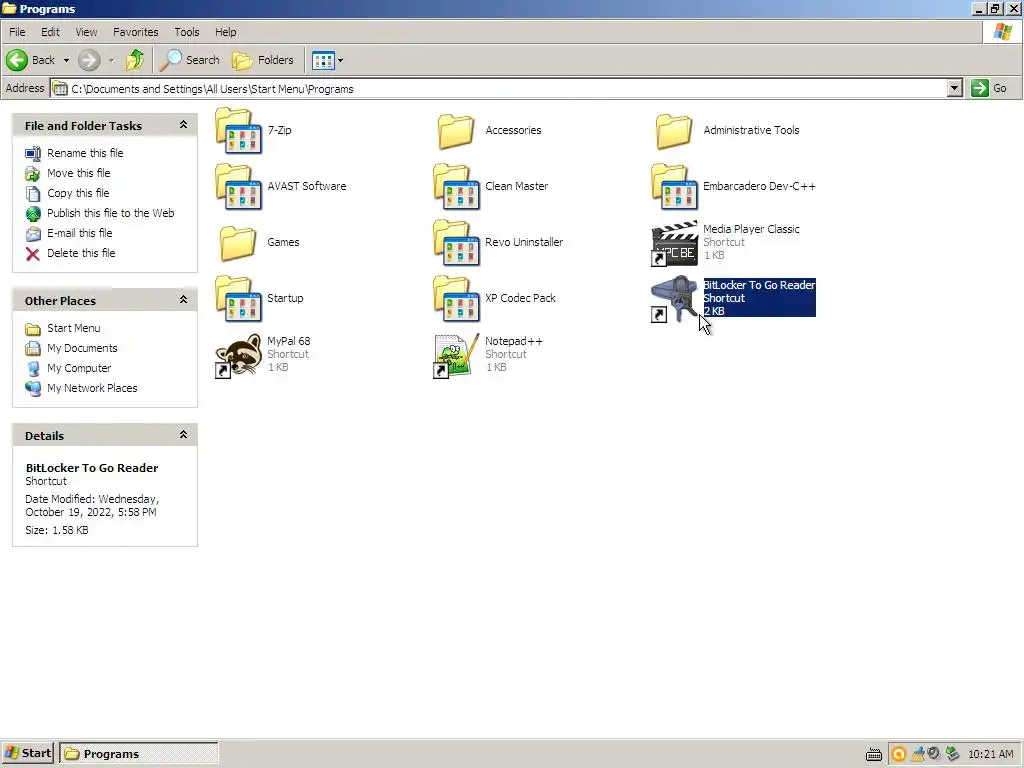Screen dimensions: 1024x768
Task: Click the E-mail this file envelope icon
Action: pyautogui.click(x=33, y=234)
